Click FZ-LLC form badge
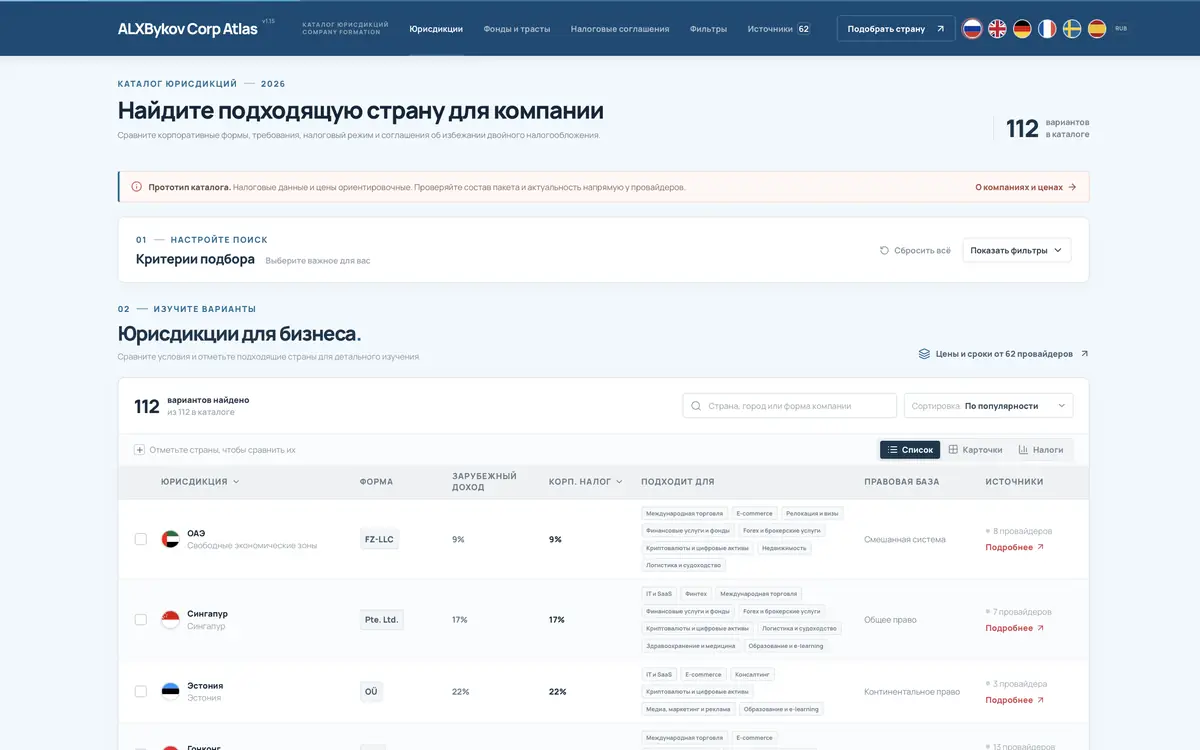 (379, 539)
